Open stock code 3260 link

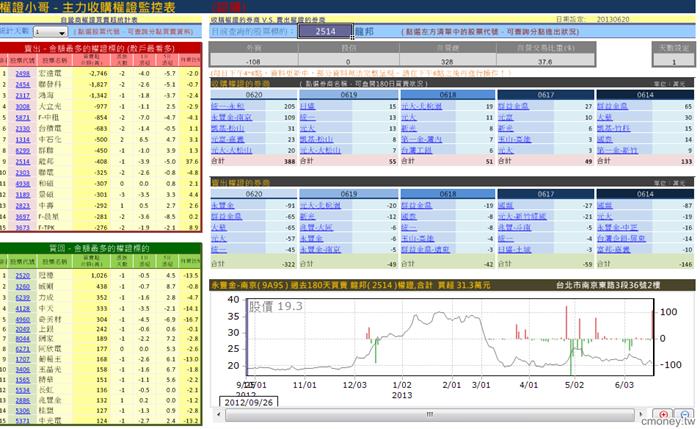(23, 286)
